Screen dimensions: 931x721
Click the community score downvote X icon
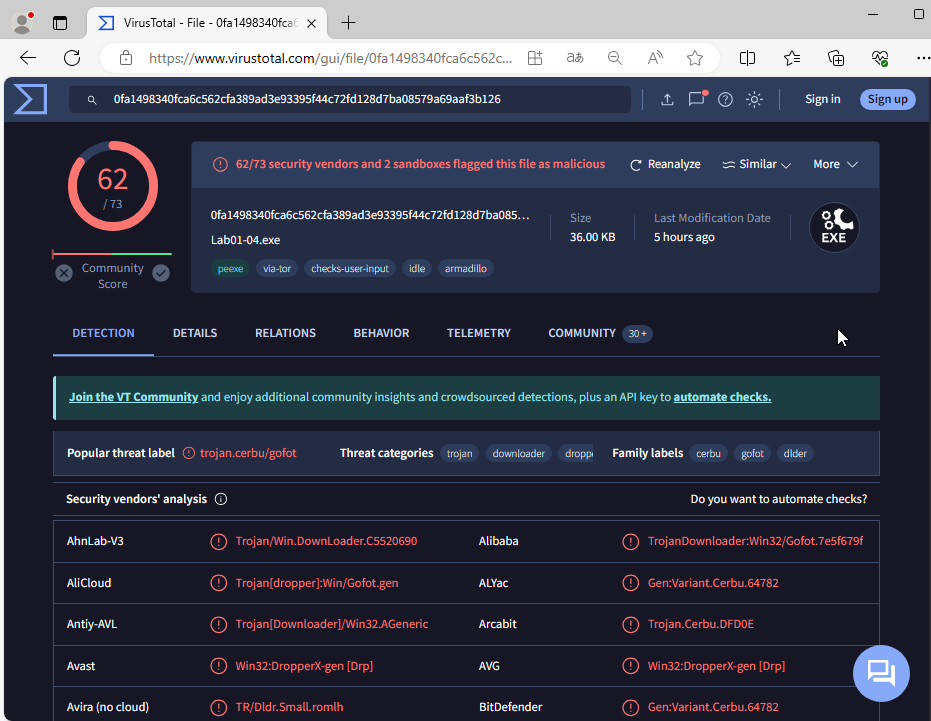click(x=64, y=273)
